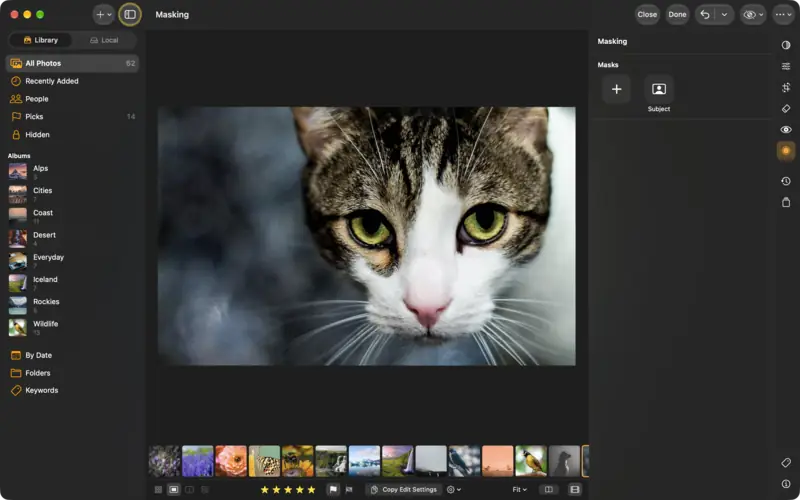Switch to grid view icon
800x500 pixels.
(158, 490)
